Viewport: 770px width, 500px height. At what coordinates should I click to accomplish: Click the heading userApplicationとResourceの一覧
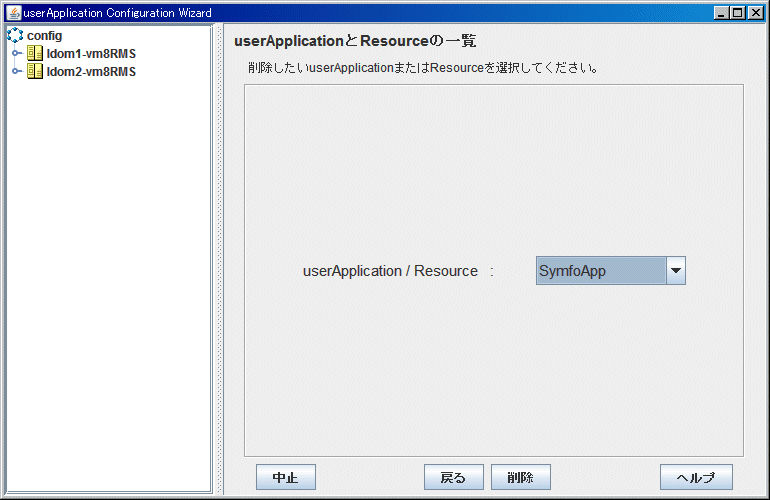click(x=355, y=41)
